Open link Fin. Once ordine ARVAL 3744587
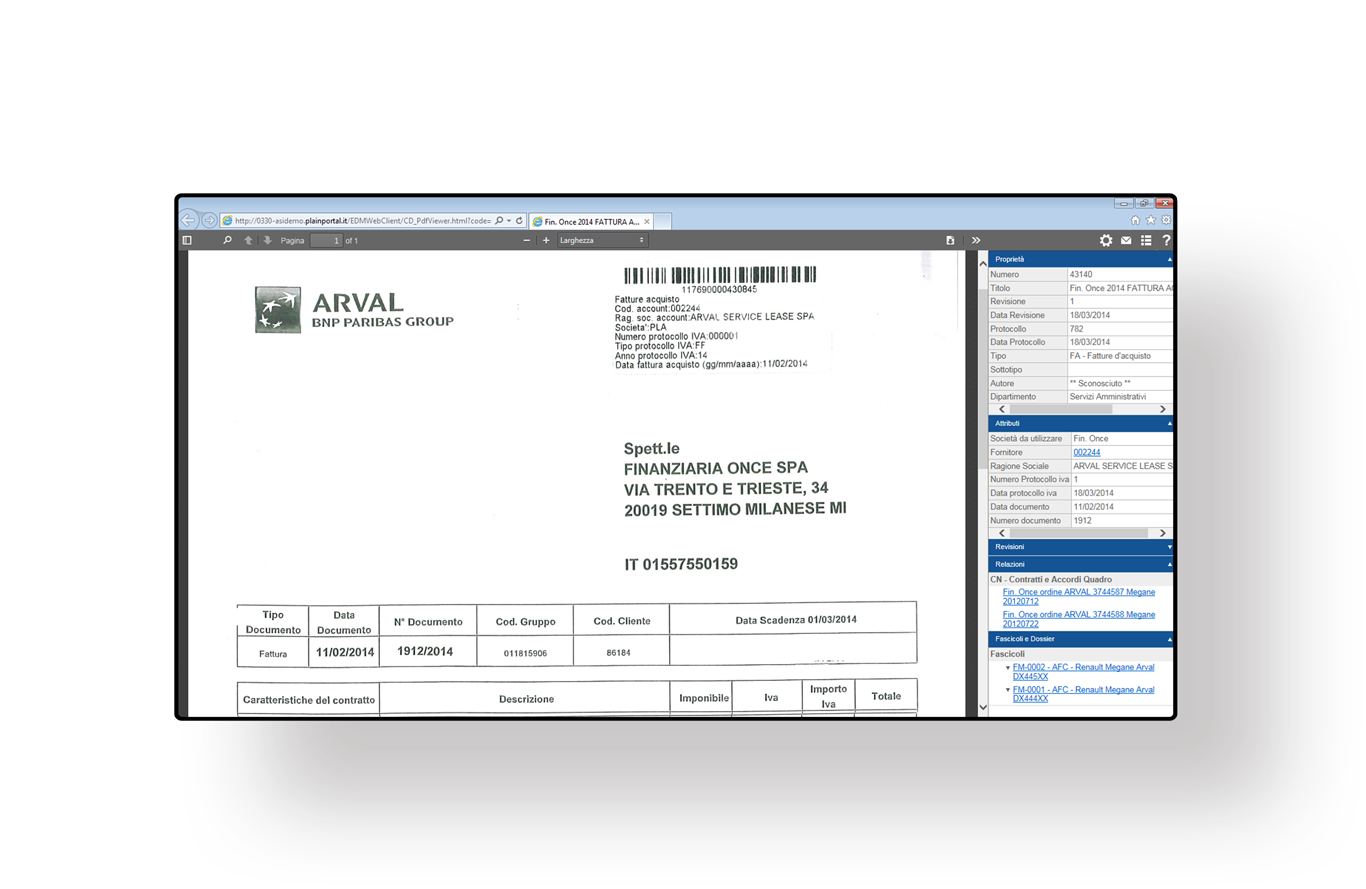Image resolution: width=1366 pixels, height=889 pixels. pyautogui.click(x=1078, y=597)
